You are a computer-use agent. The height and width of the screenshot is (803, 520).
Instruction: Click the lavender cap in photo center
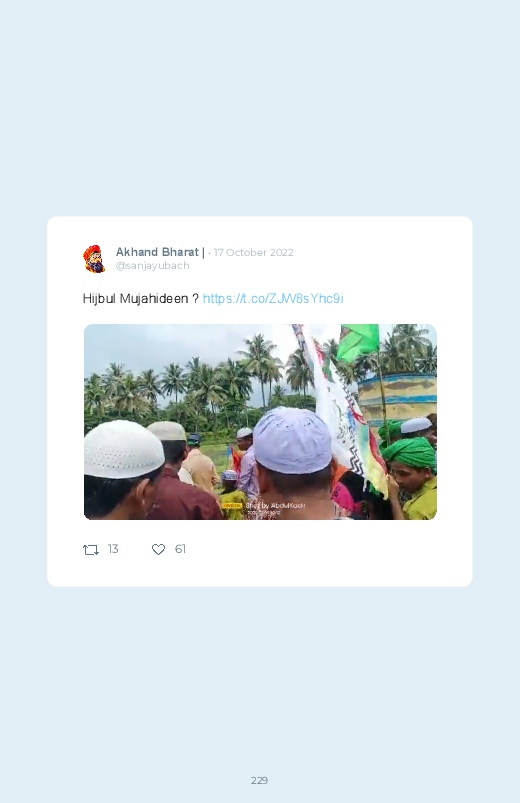pyautogui.click(x=293, y=440)
